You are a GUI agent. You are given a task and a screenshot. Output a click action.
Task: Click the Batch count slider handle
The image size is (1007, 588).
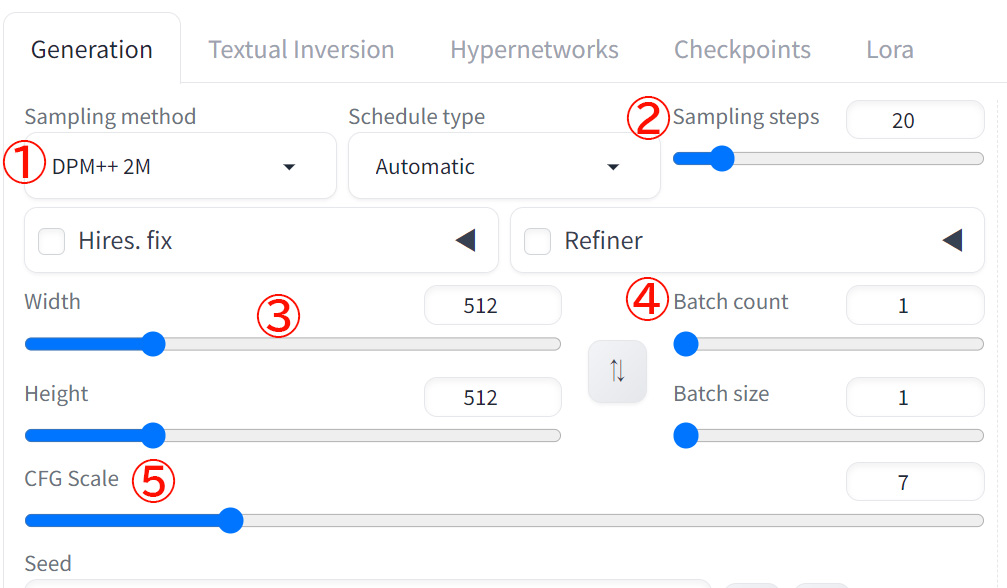[686, 344]
